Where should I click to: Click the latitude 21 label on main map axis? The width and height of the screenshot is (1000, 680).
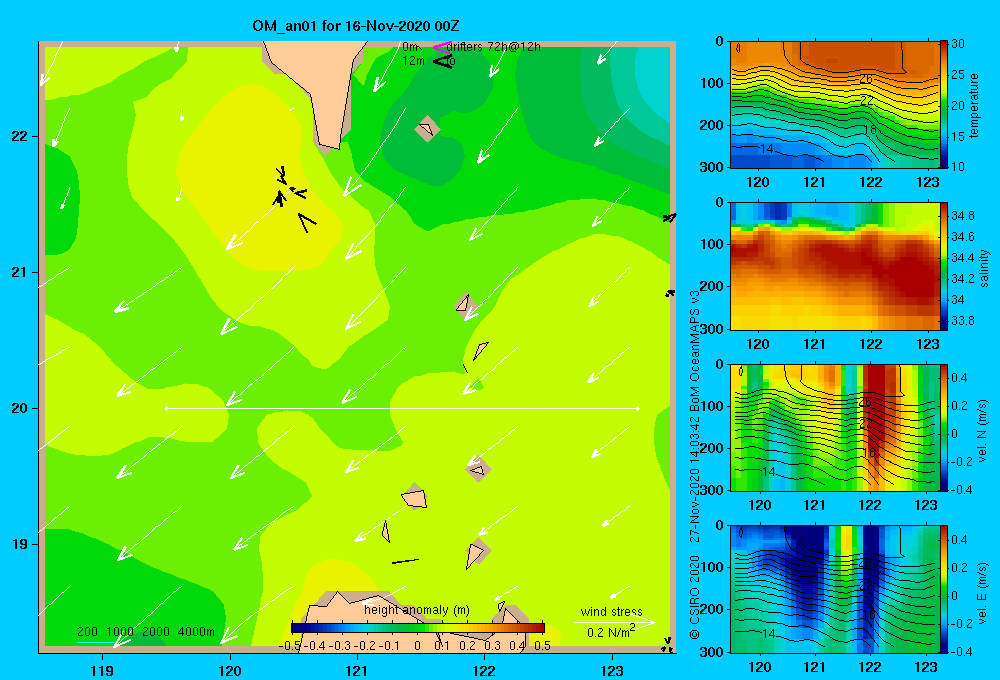(19, 272)
